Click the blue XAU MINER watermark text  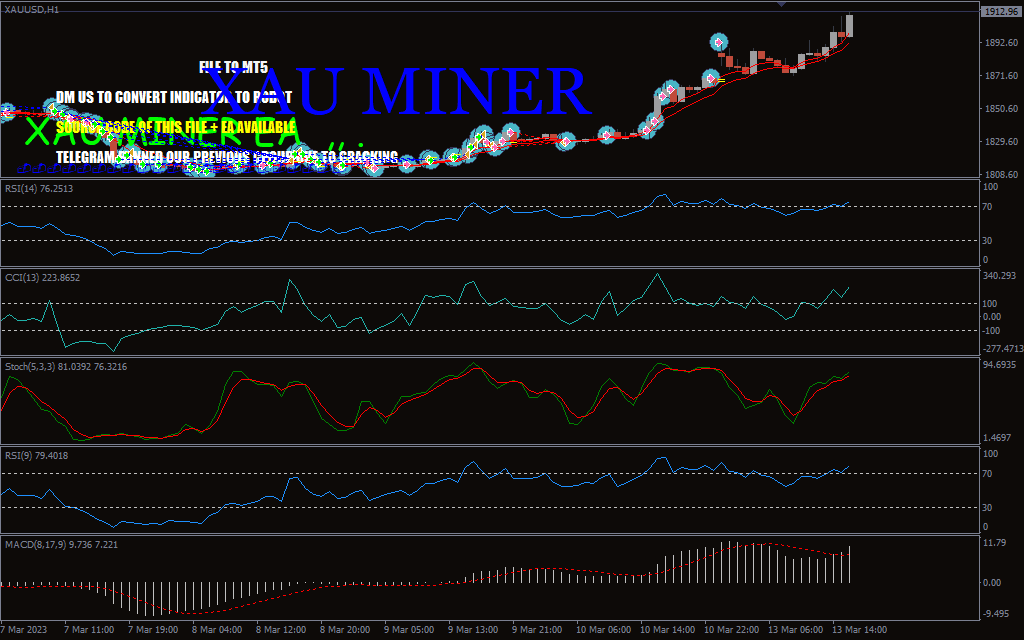click(x=398, y=92)
